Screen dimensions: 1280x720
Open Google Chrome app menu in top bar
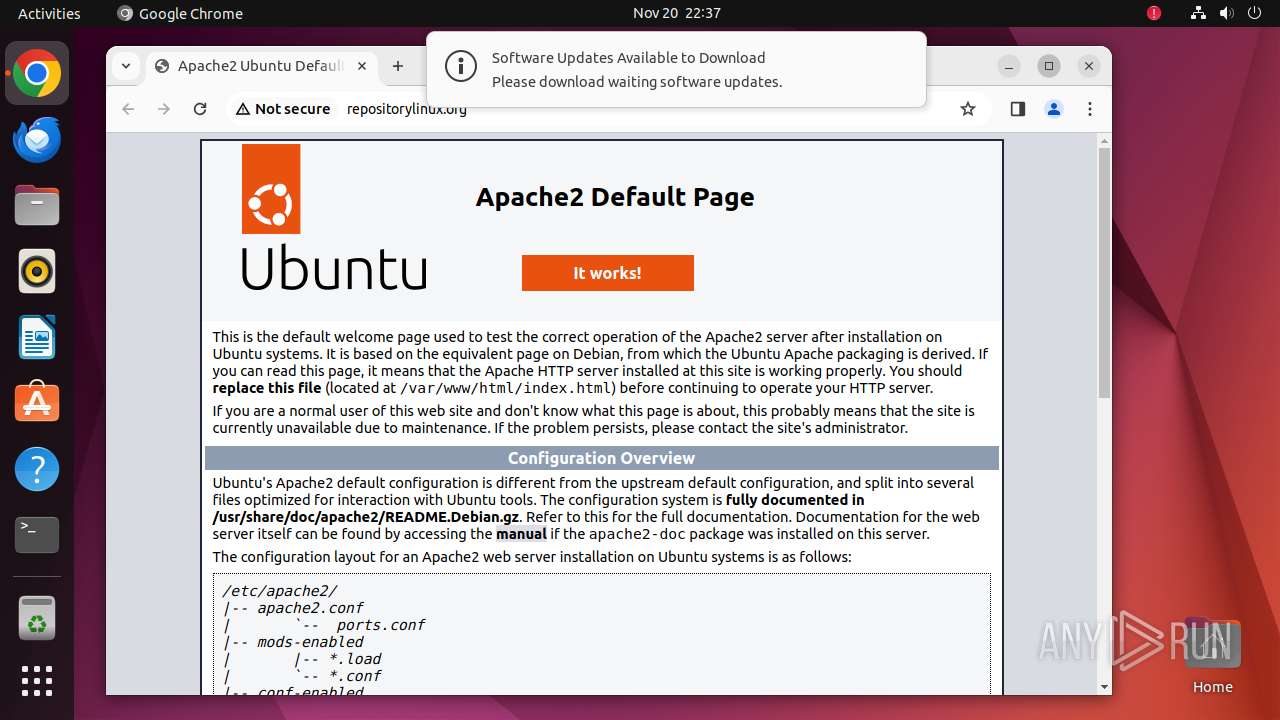pos(180,13)
